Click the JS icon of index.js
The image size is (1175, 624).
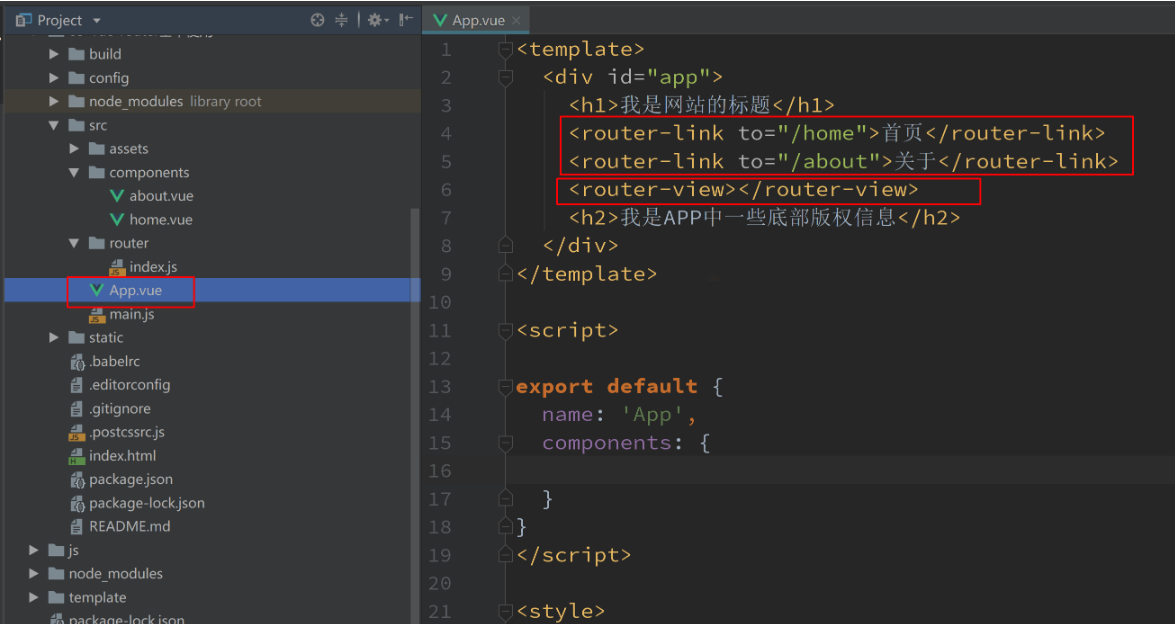click(117, 267)
